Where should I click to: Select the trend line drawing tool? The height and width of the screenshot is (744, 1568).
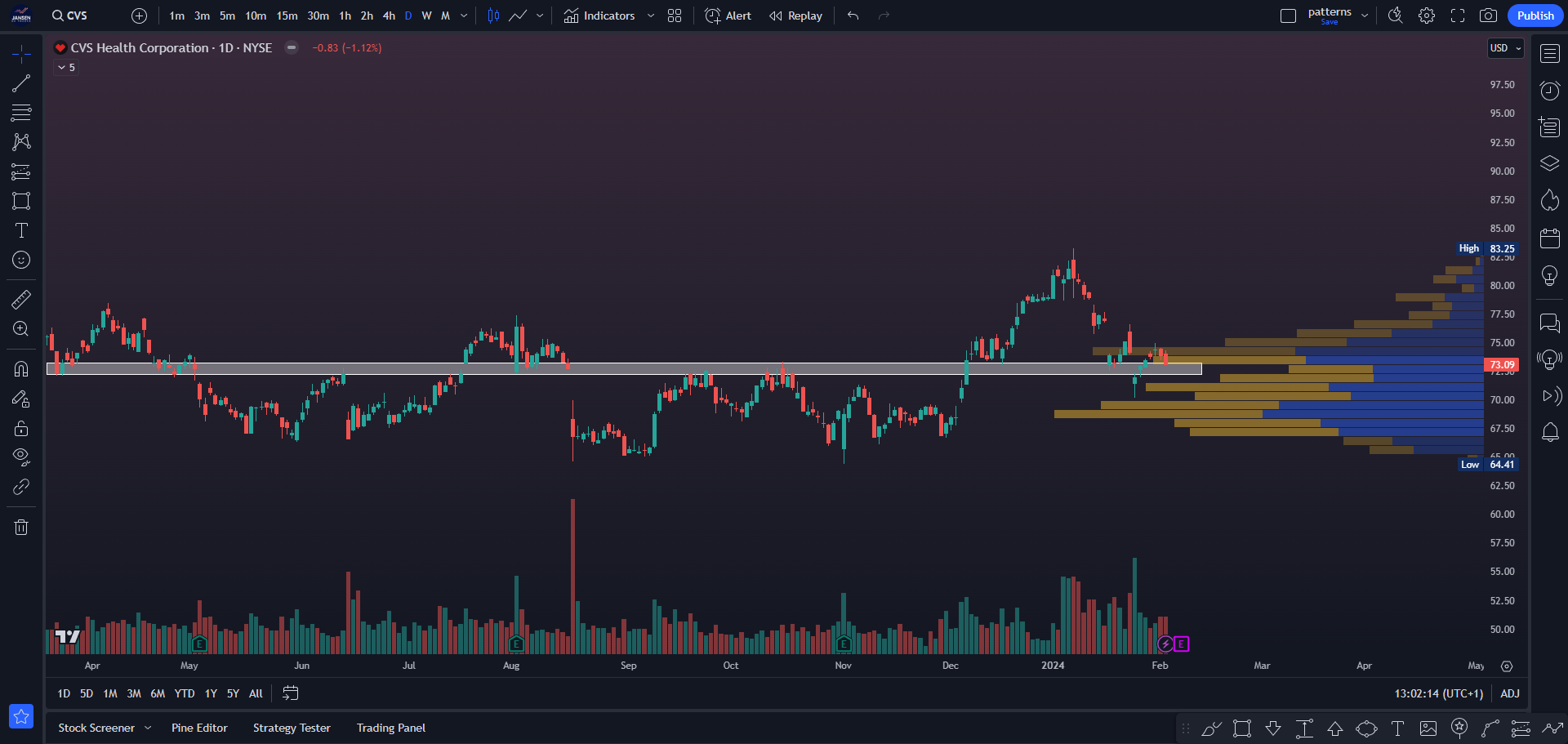[21, 83]
